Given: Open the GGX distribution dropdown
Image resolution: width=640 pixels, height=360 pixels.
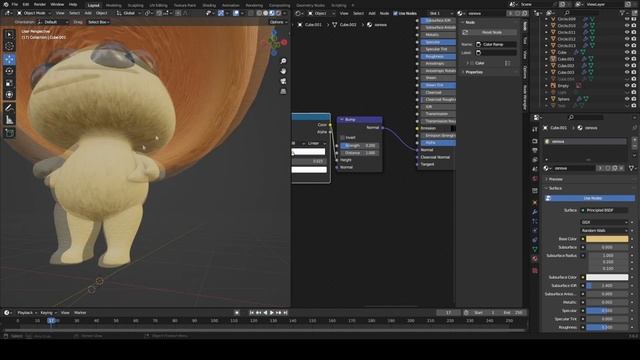Looking at the screenshot, I should [x=604, y=222].
